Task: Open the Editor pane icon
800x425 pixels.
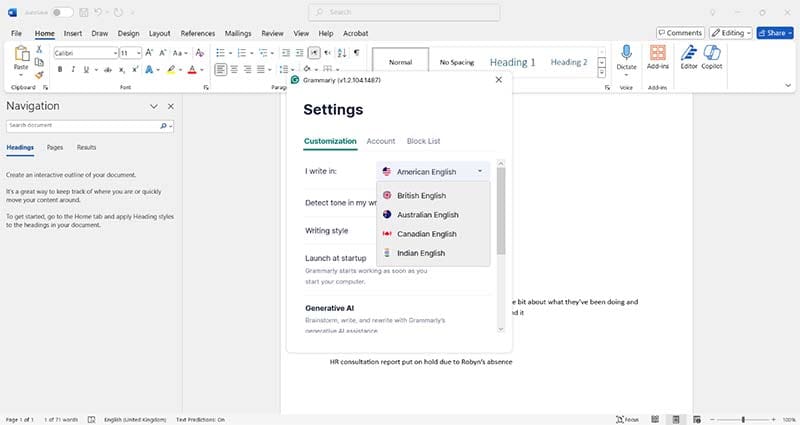Action: pyautogui.click(x=689, y=53)
